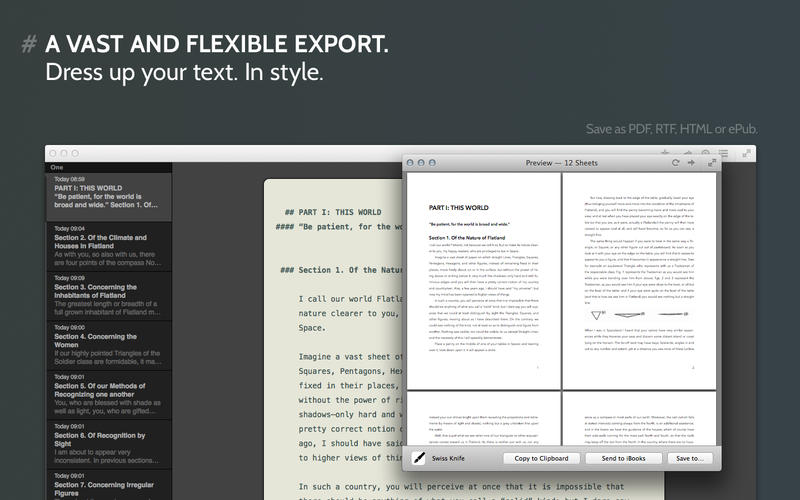This screenshot has width=800, height=500.
Task: Click the 'Imagine a vast sheet' editor line
Action: [x=351, y=357]
